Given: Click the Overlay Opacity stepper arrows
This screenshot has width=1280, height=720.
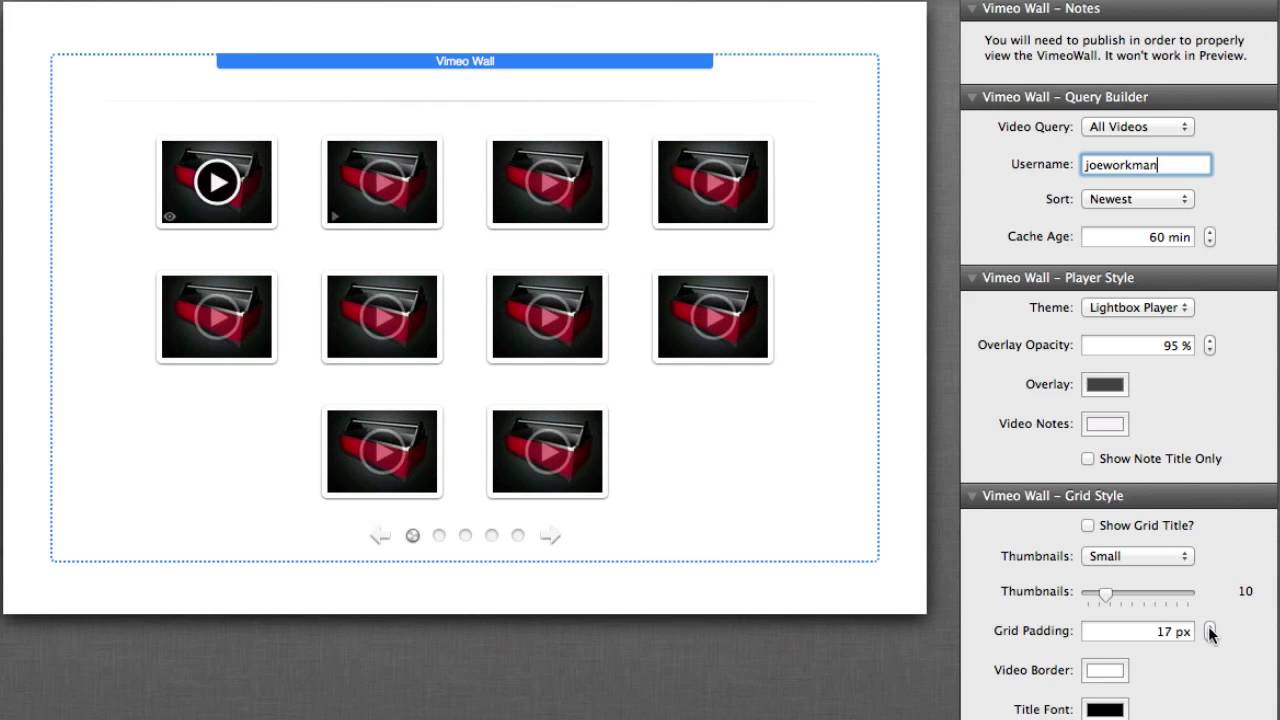Looking at the screenshot, I should [1210, 345].
